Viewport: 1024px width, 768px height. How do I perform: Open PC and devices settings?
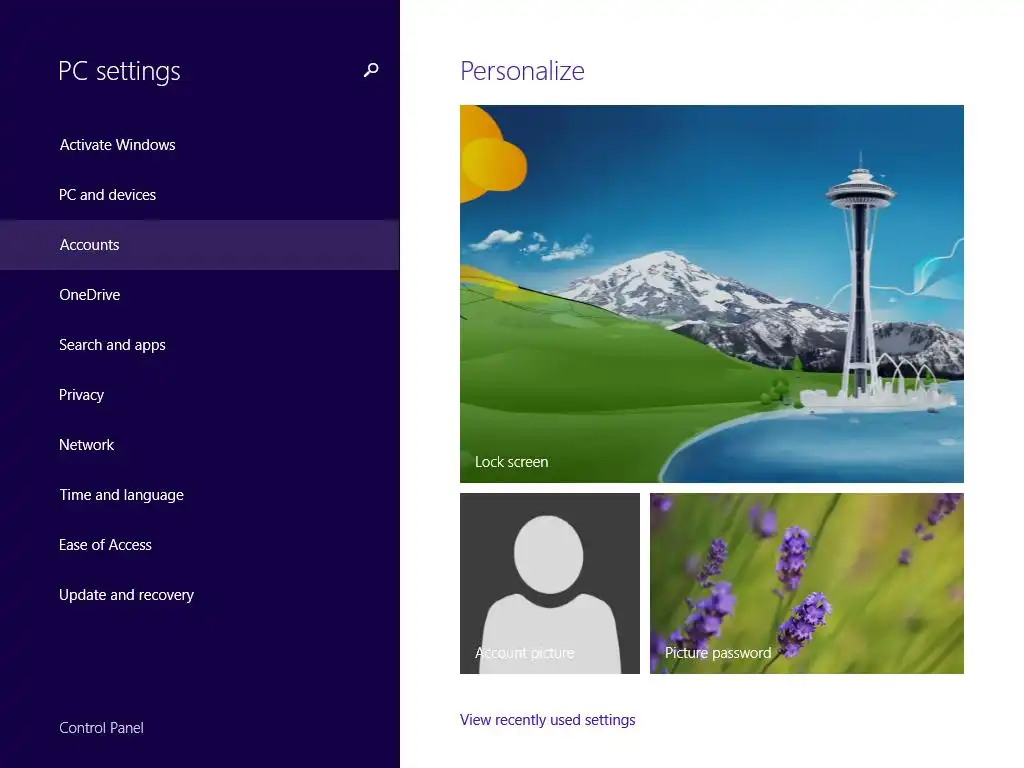200,195
